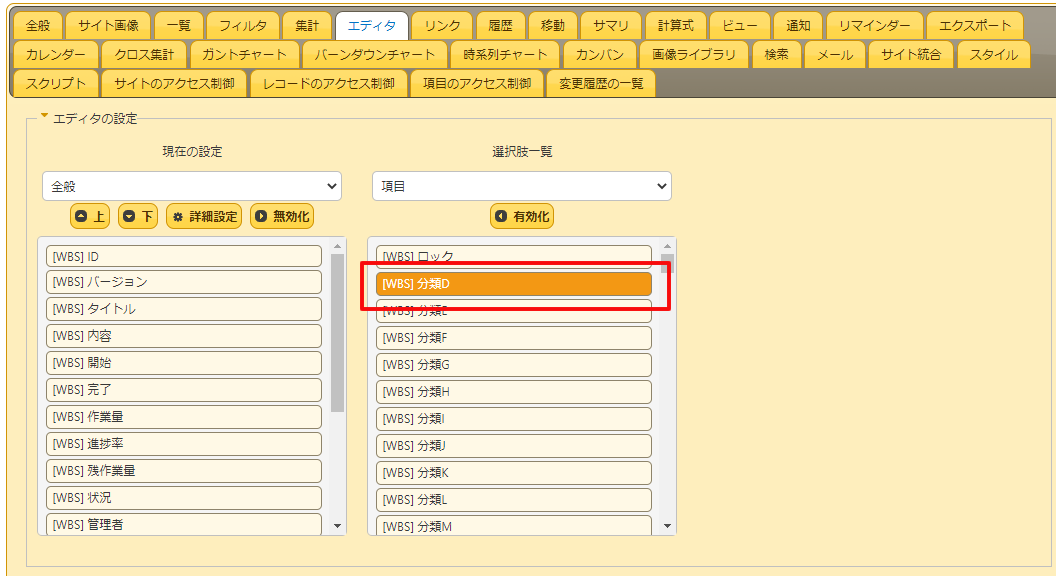The image size is (1056, 576).
Task: Select the [WBS] タイトル item
Action: [183, 310]
